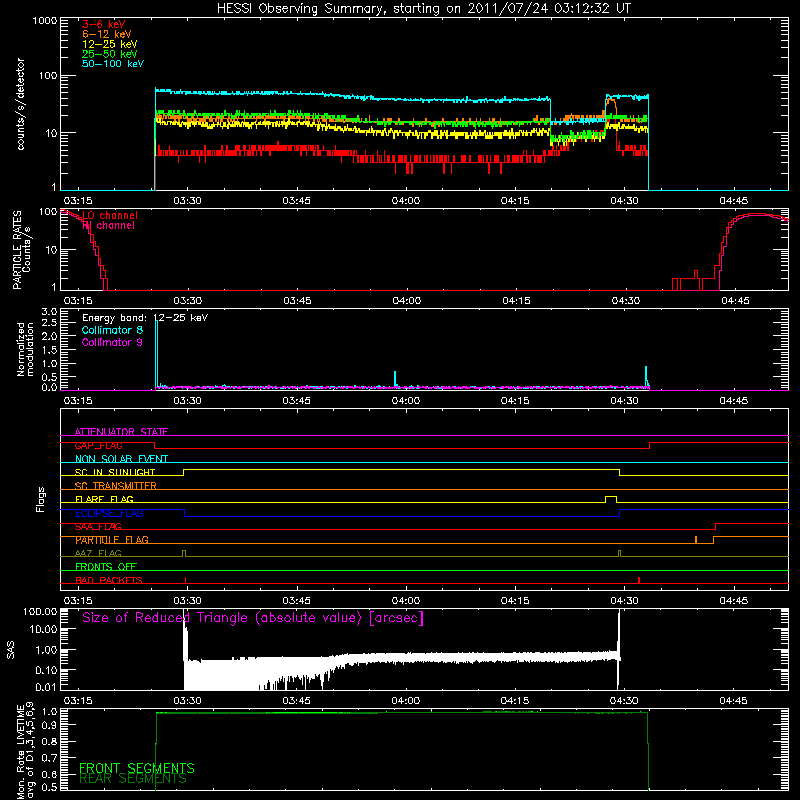Click the counts/s/detector axis label
The height and width of the screenshot is (800, 800).
click(x=20, y=104)
